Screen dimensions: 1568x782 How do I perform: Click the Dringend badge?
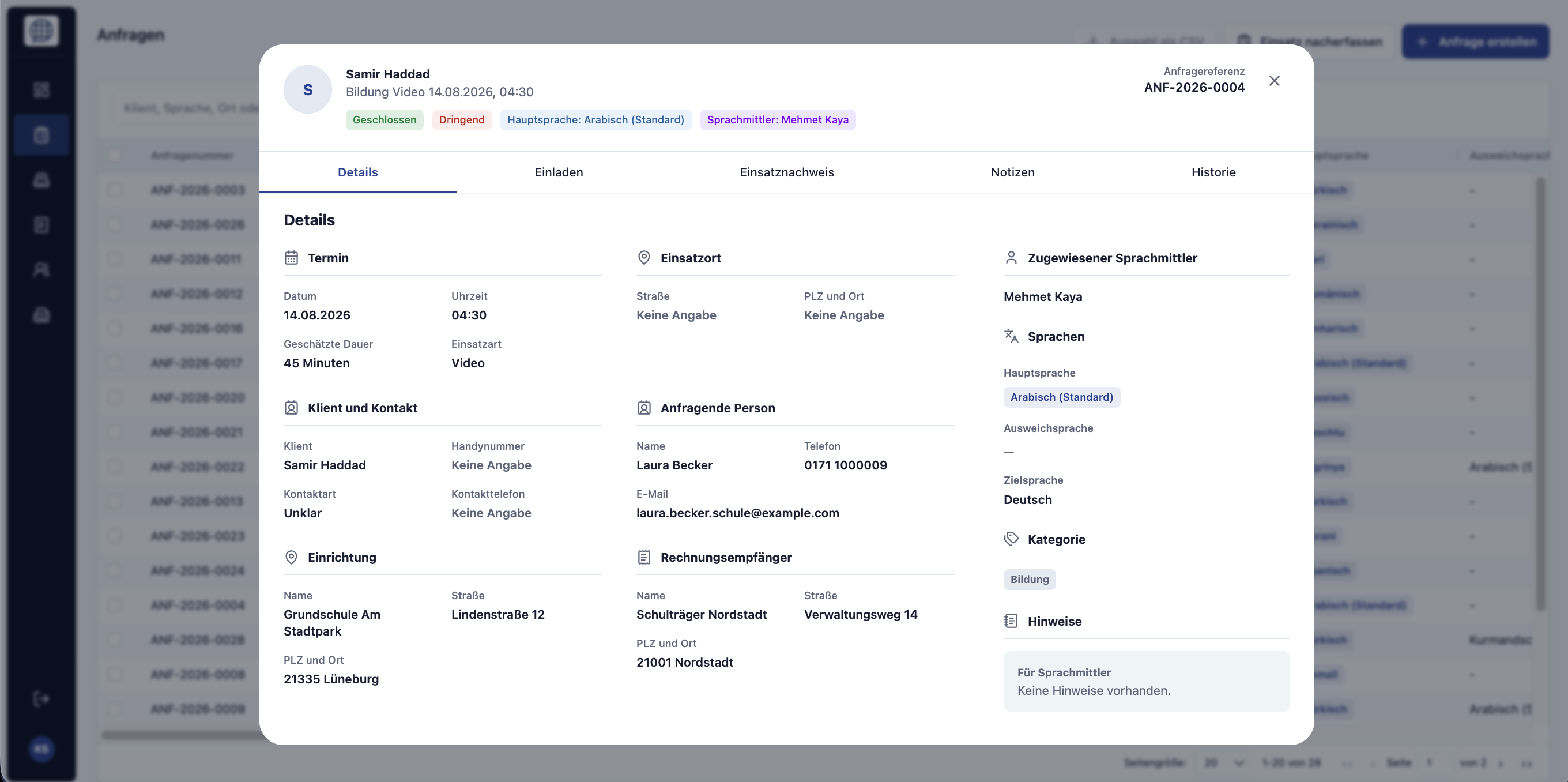tap(462, 120)
